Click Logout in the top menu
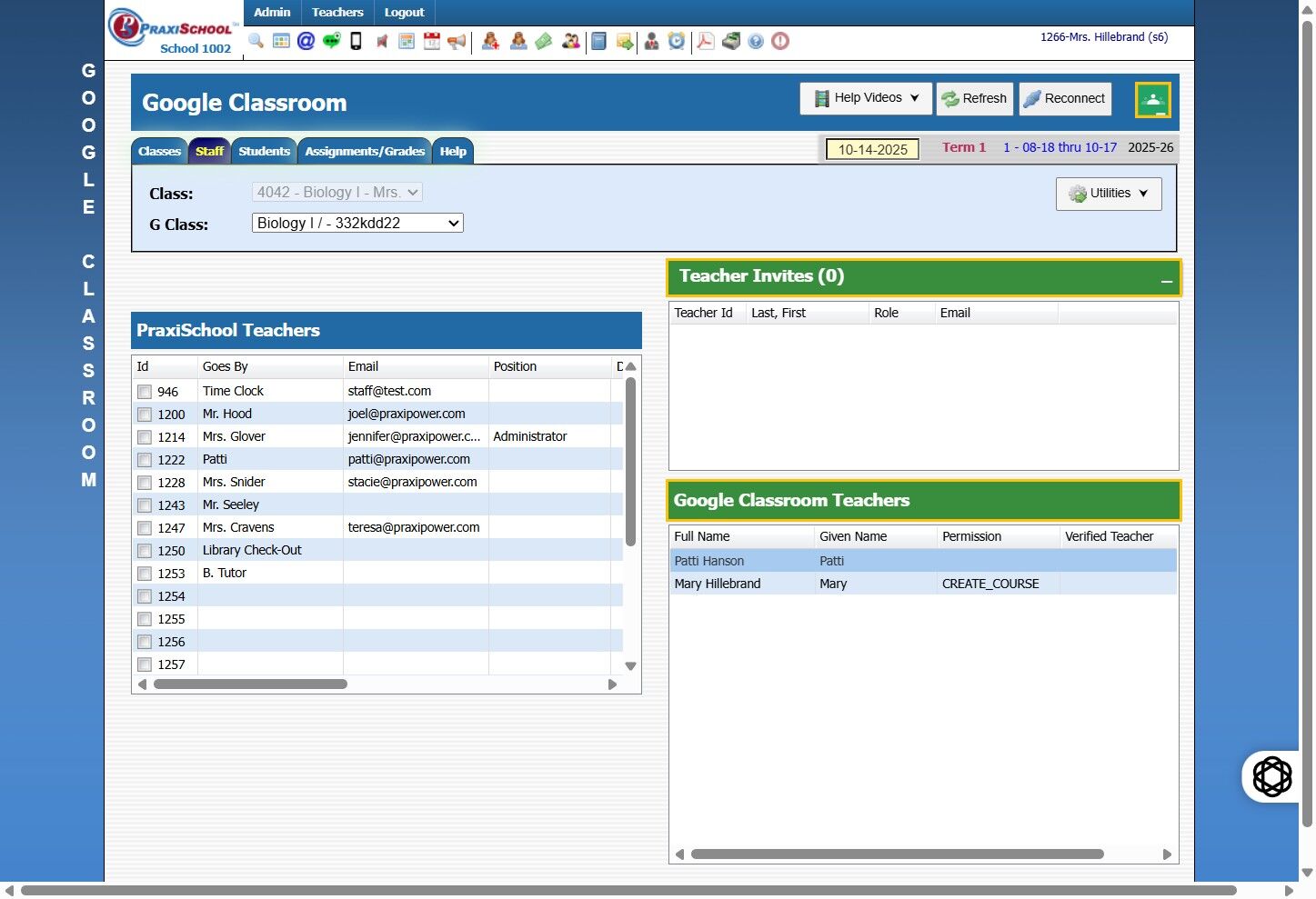The height and width of the screenshot is (899, 1316). point(404,13)
